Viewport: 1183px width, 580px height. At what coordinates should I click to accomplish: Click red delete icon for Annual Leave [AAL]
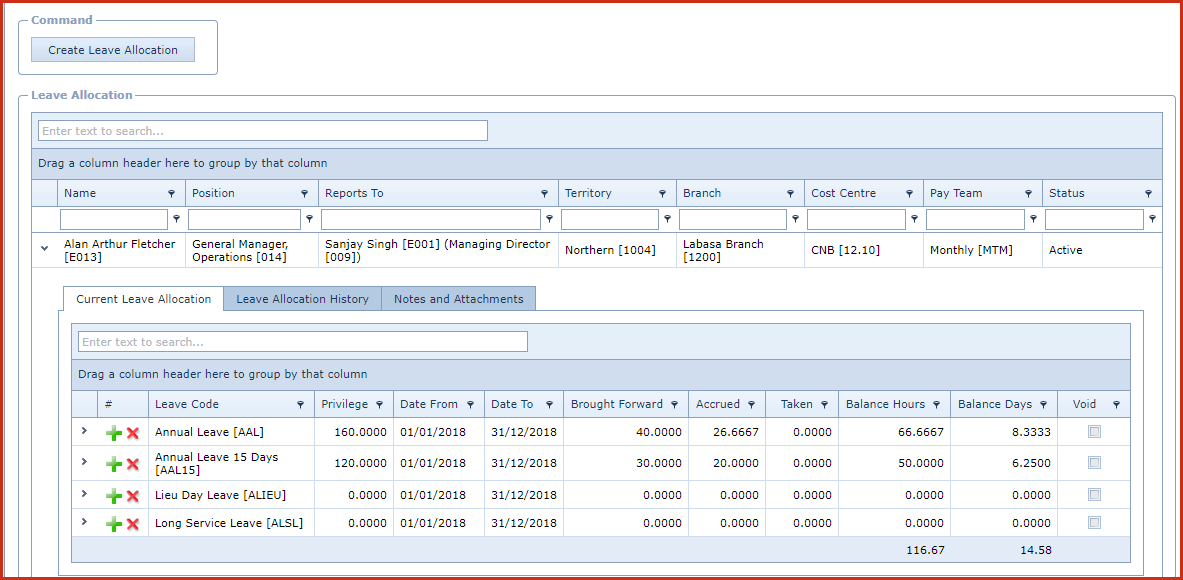click(x=132, y=433)
